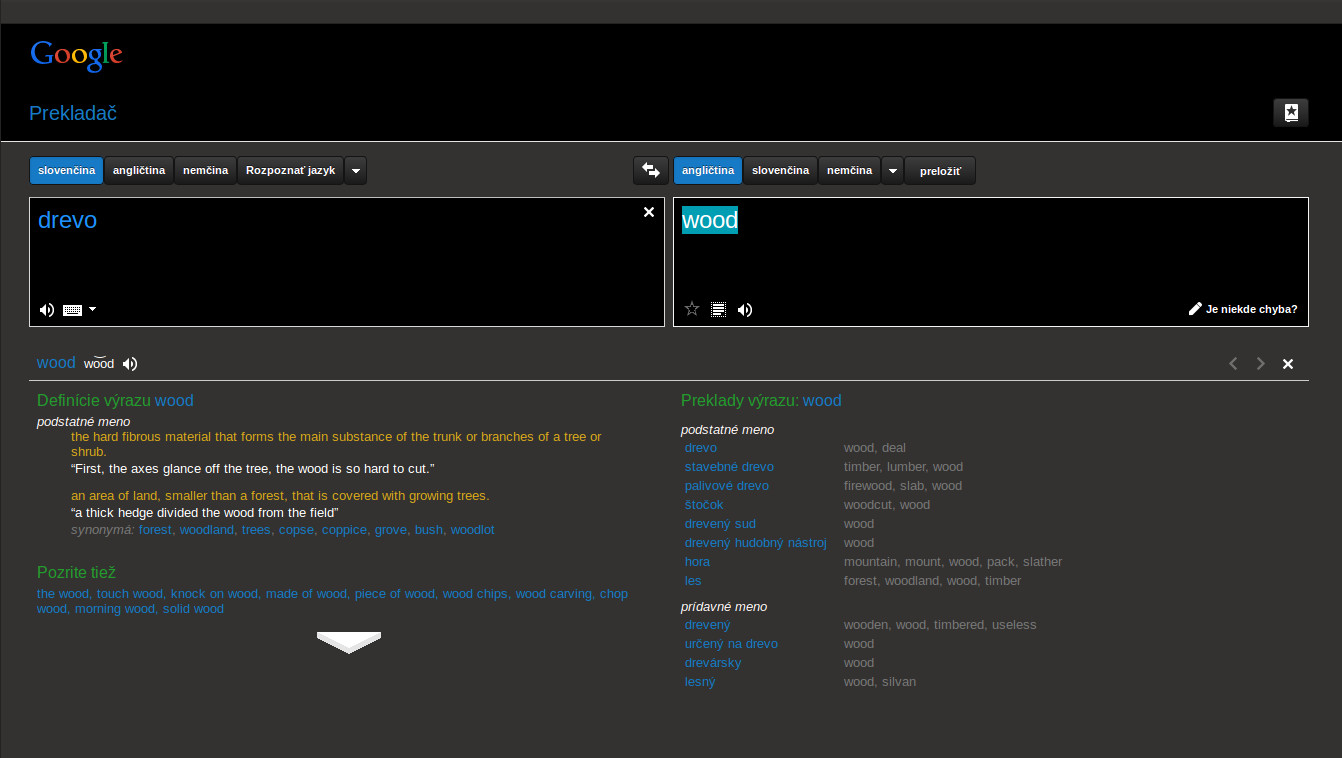This screenshot has width=1342, height=758.
Task: Listen to the translation wood
Action: [x=745, y=310]
